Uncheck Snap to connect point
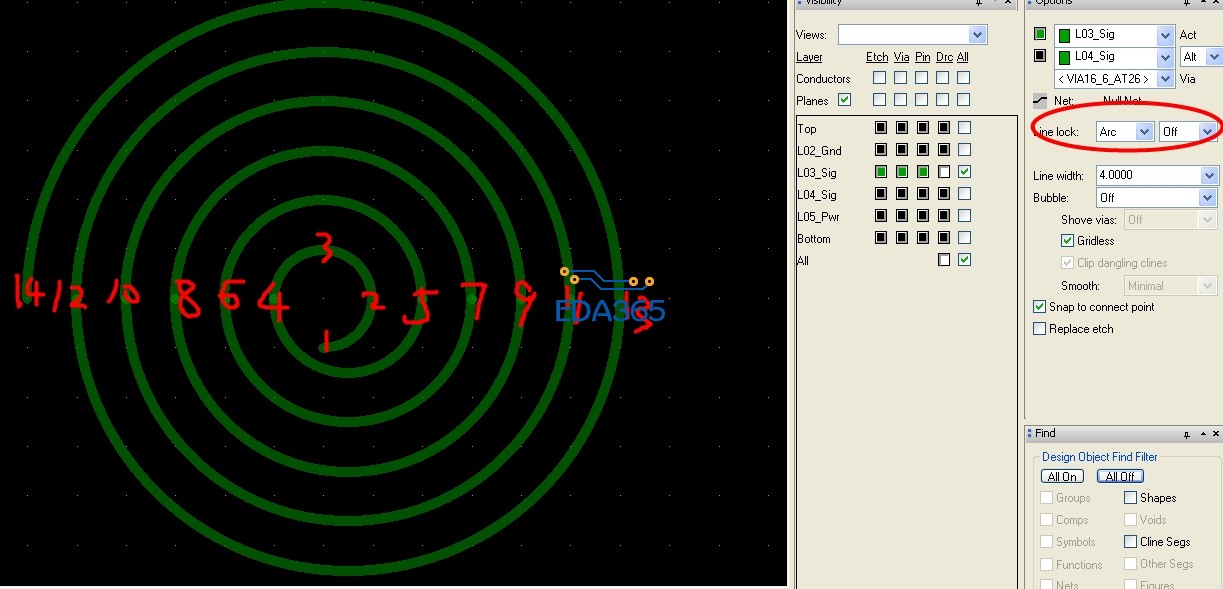Image resolution: width=1223 pixels, height=589 pixels. 1039,307
